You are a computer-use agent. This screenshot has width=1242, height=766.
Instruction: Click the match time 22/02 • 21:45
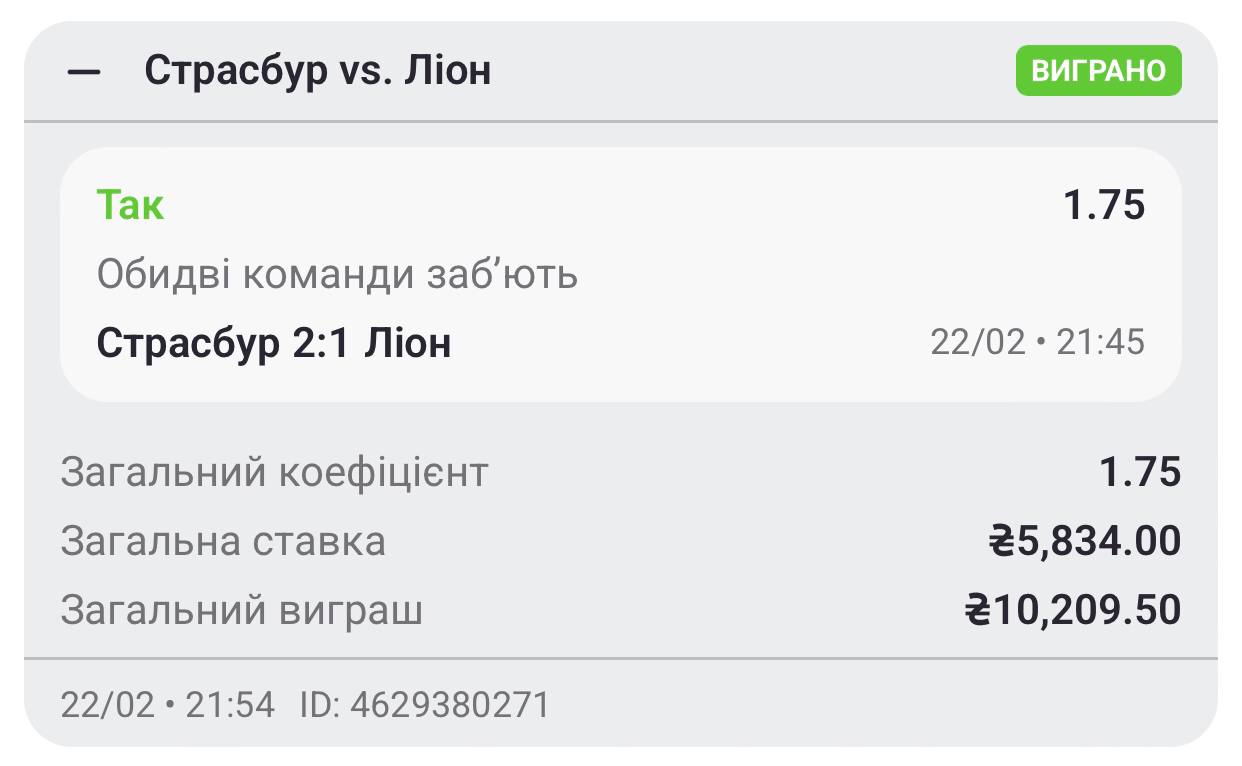tap(1037, 343)
